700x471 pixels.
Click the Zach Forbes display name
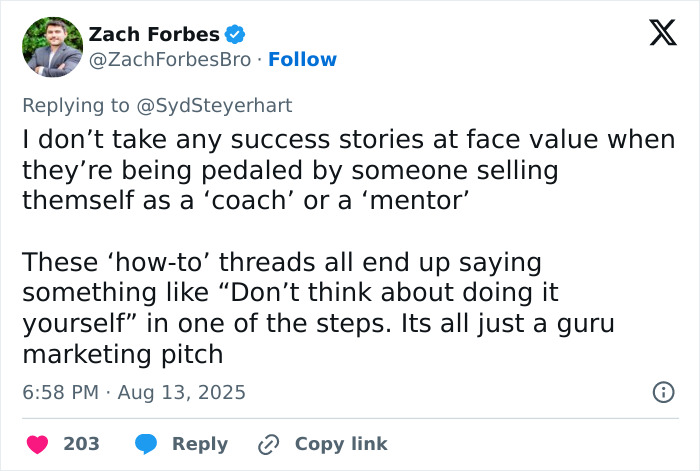[x=154, y=34]
